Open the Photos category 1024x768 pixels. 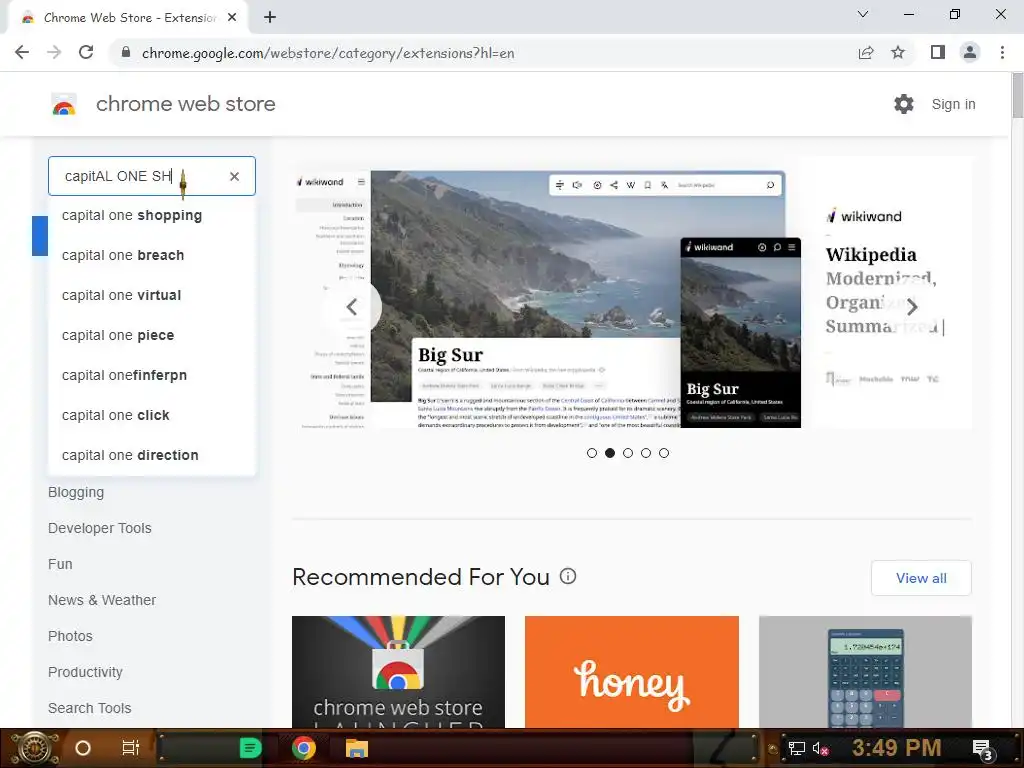pos(70,636)
